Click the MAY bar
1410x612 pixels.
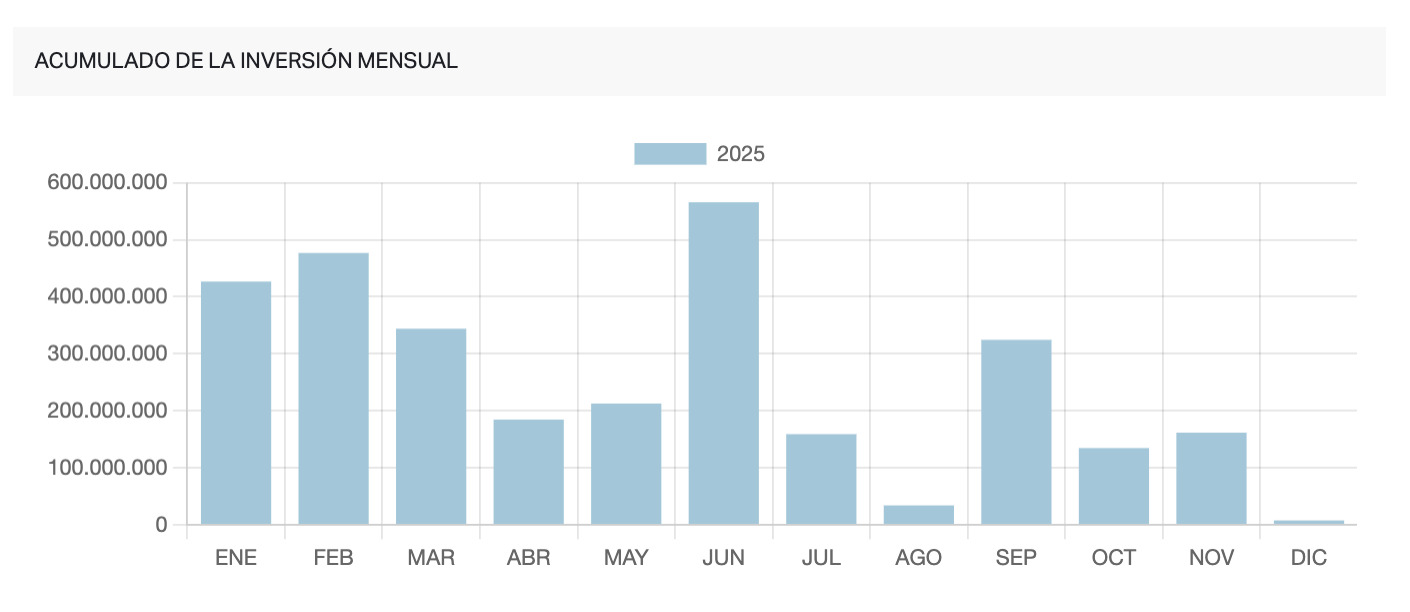point(626,464)
